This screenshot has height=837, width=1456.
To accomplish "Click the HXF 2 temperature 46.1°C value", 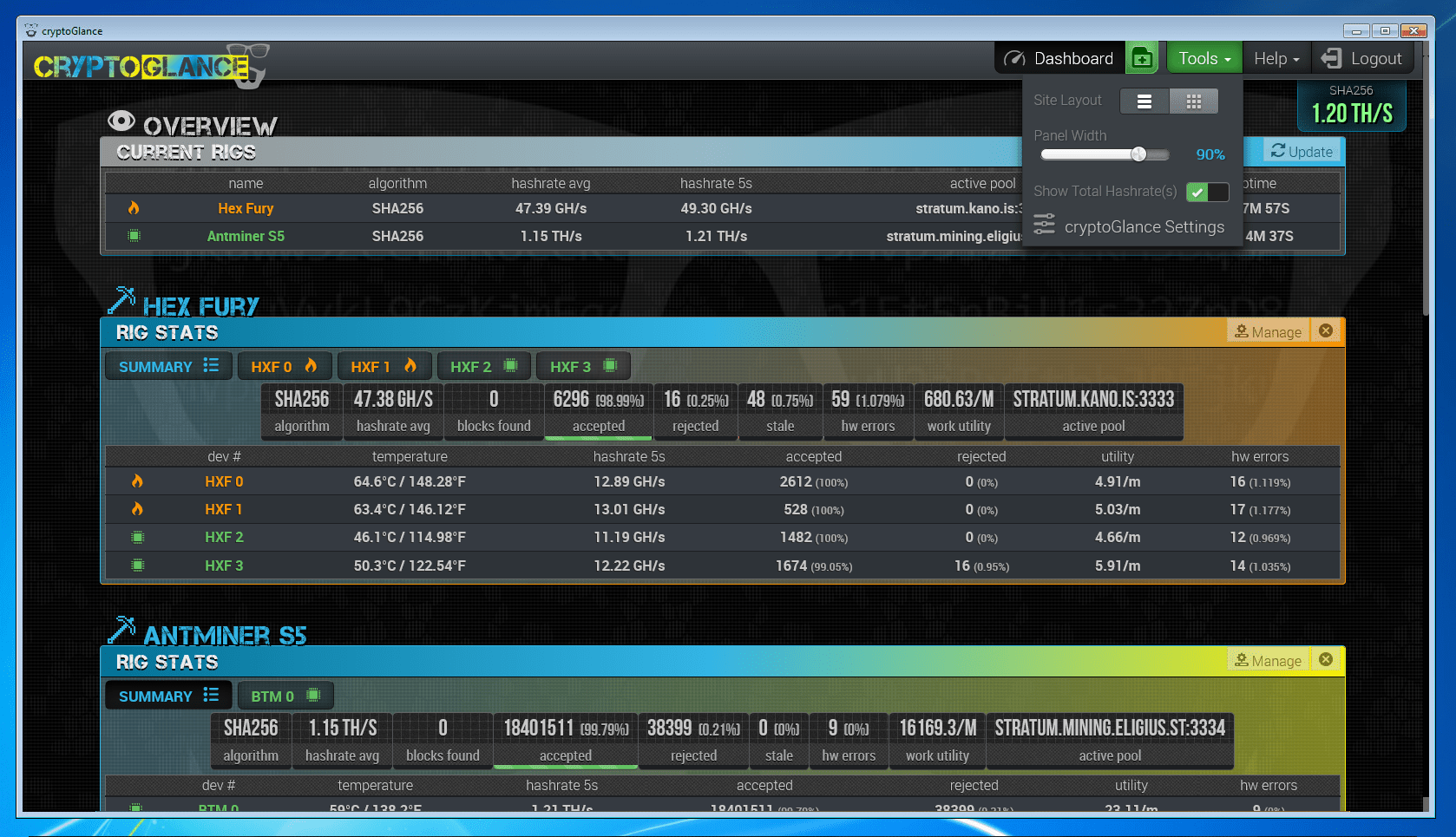I will (x=410, y=537).
